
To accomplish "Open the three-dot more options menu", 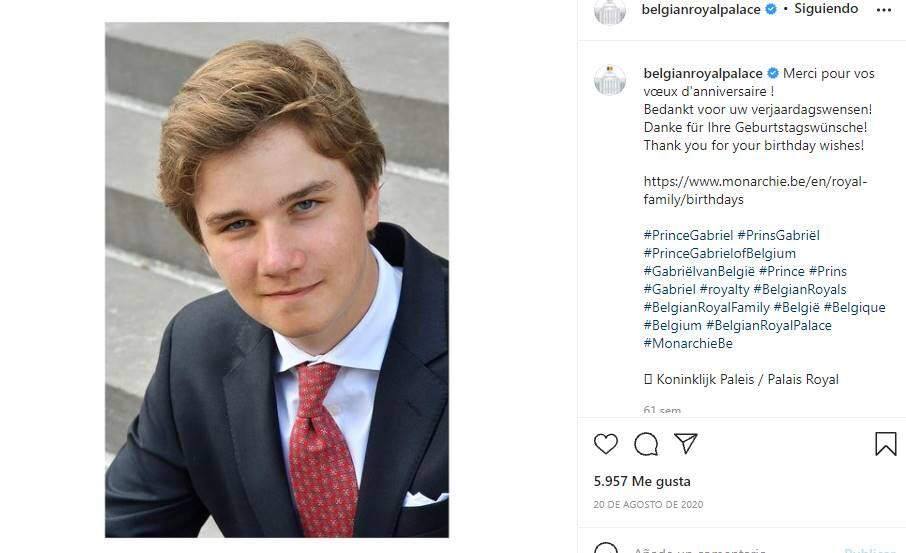I will tap(883, 10).
